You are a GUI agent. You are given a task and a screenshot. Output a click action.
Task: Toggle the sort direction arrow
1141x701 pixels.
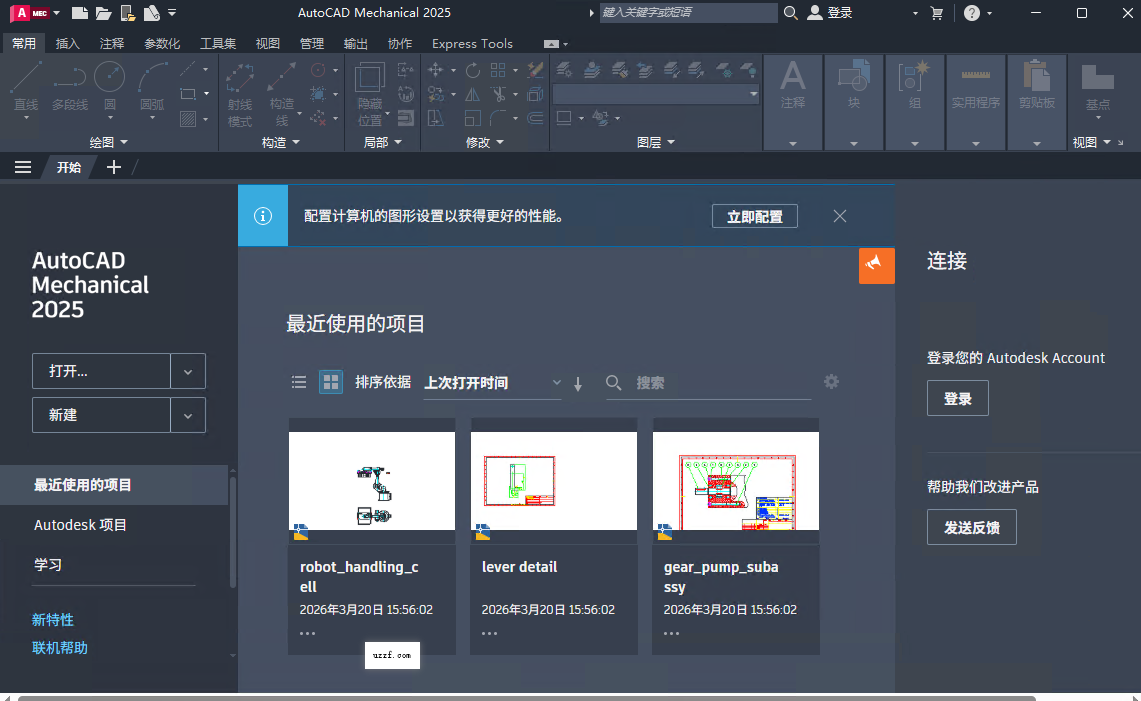tap(578, 382)
